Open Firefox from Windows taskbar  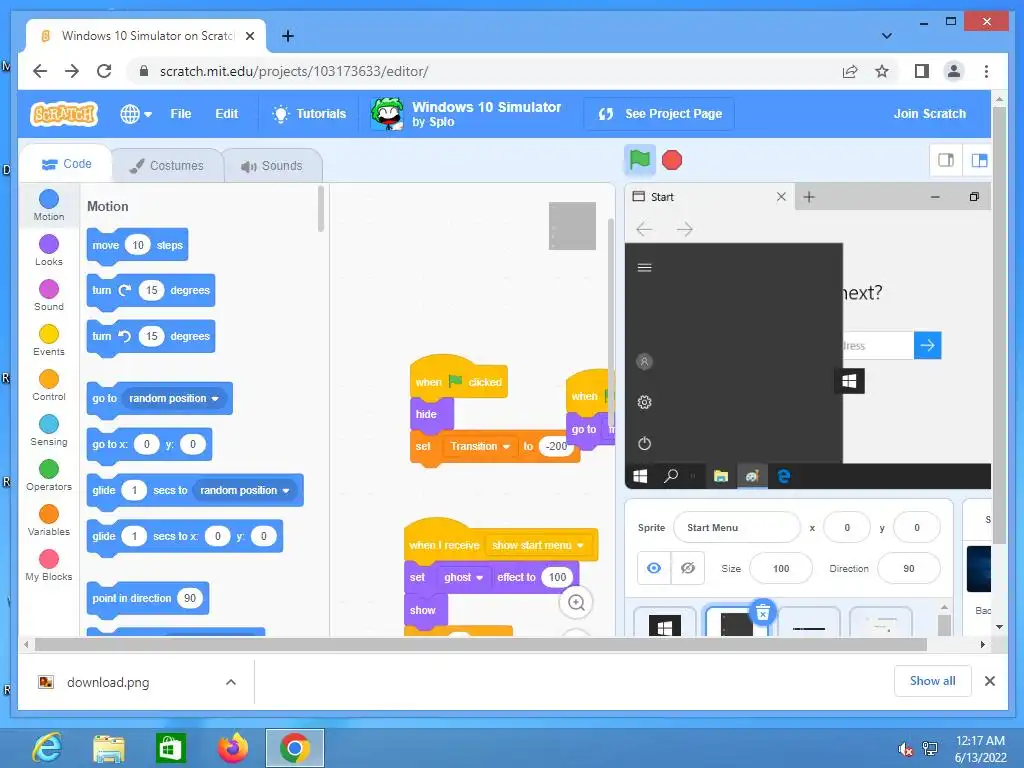click(x=233, y=748)
